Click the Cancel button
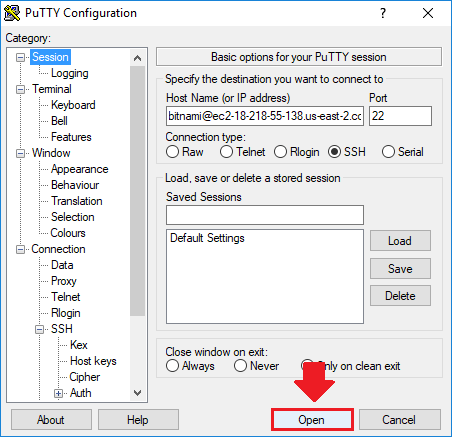 point(399,420)
